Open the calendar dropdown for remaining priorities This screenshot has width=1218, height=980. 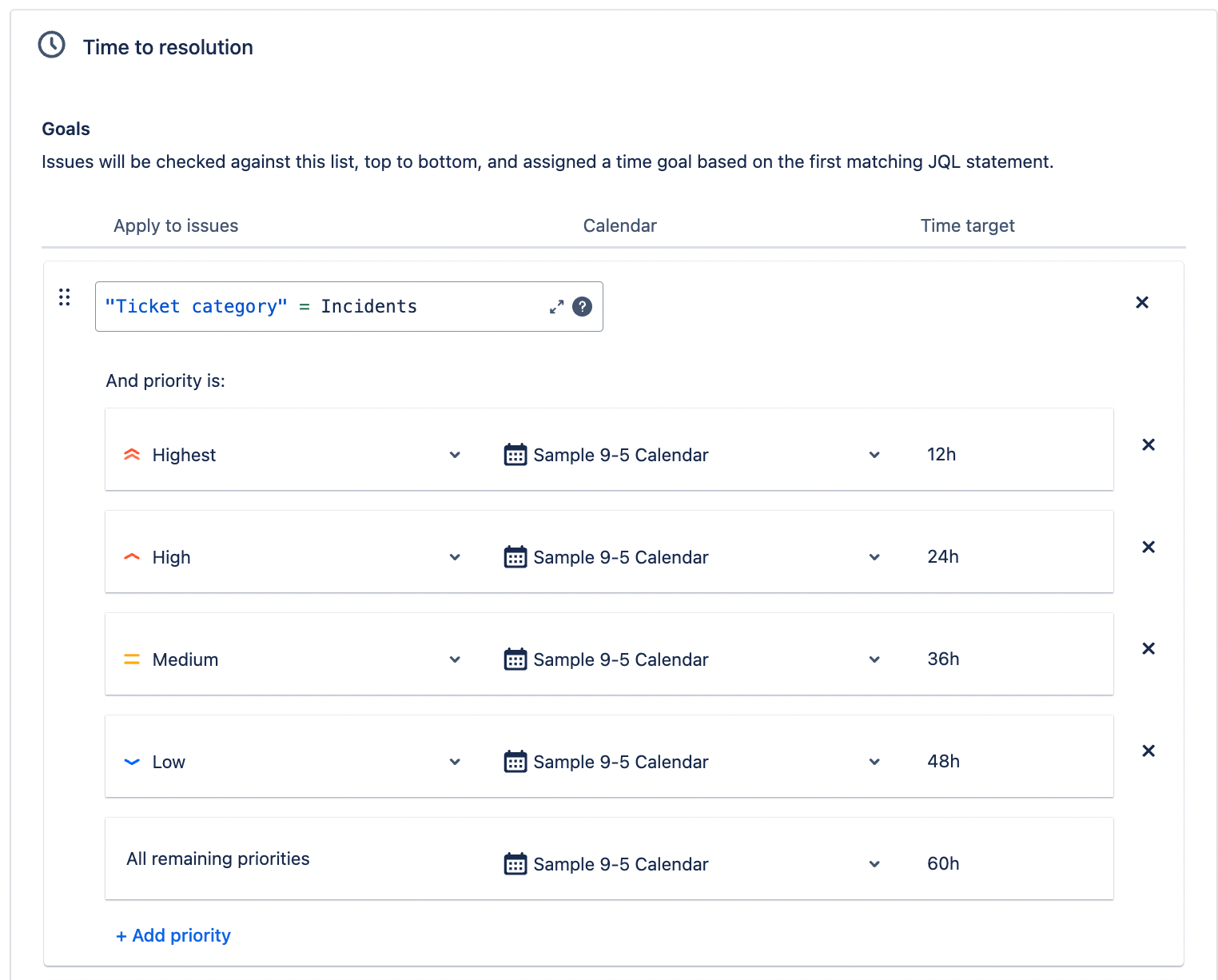click(x=874, y=863)
